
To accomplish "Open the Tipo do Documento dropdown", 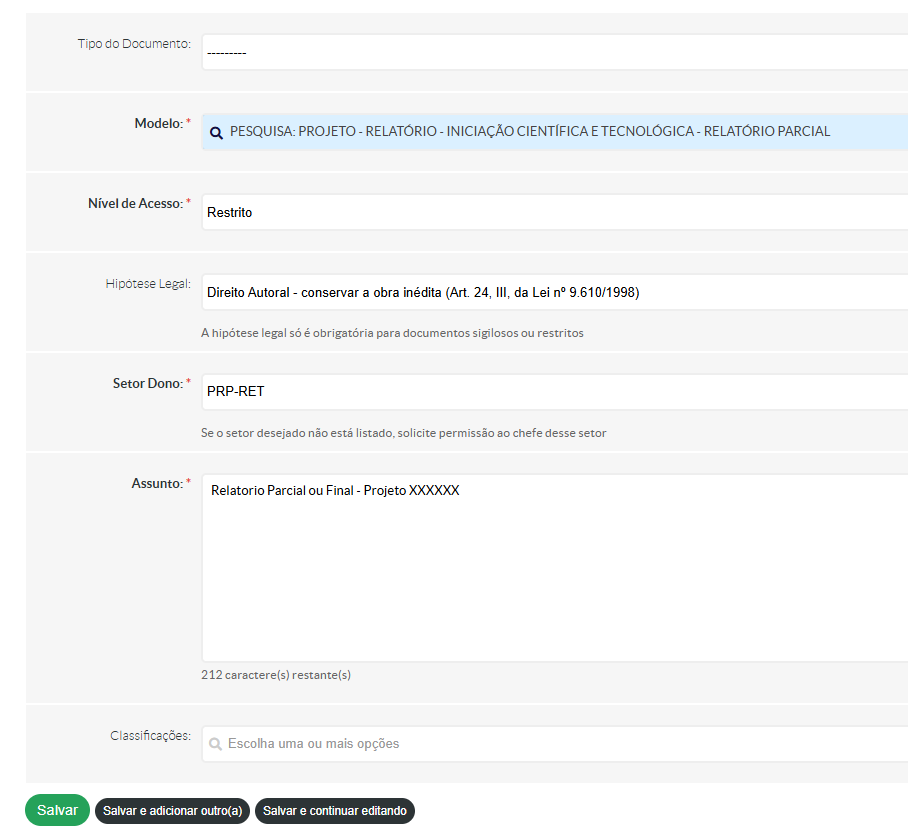I will pos(554,52).
